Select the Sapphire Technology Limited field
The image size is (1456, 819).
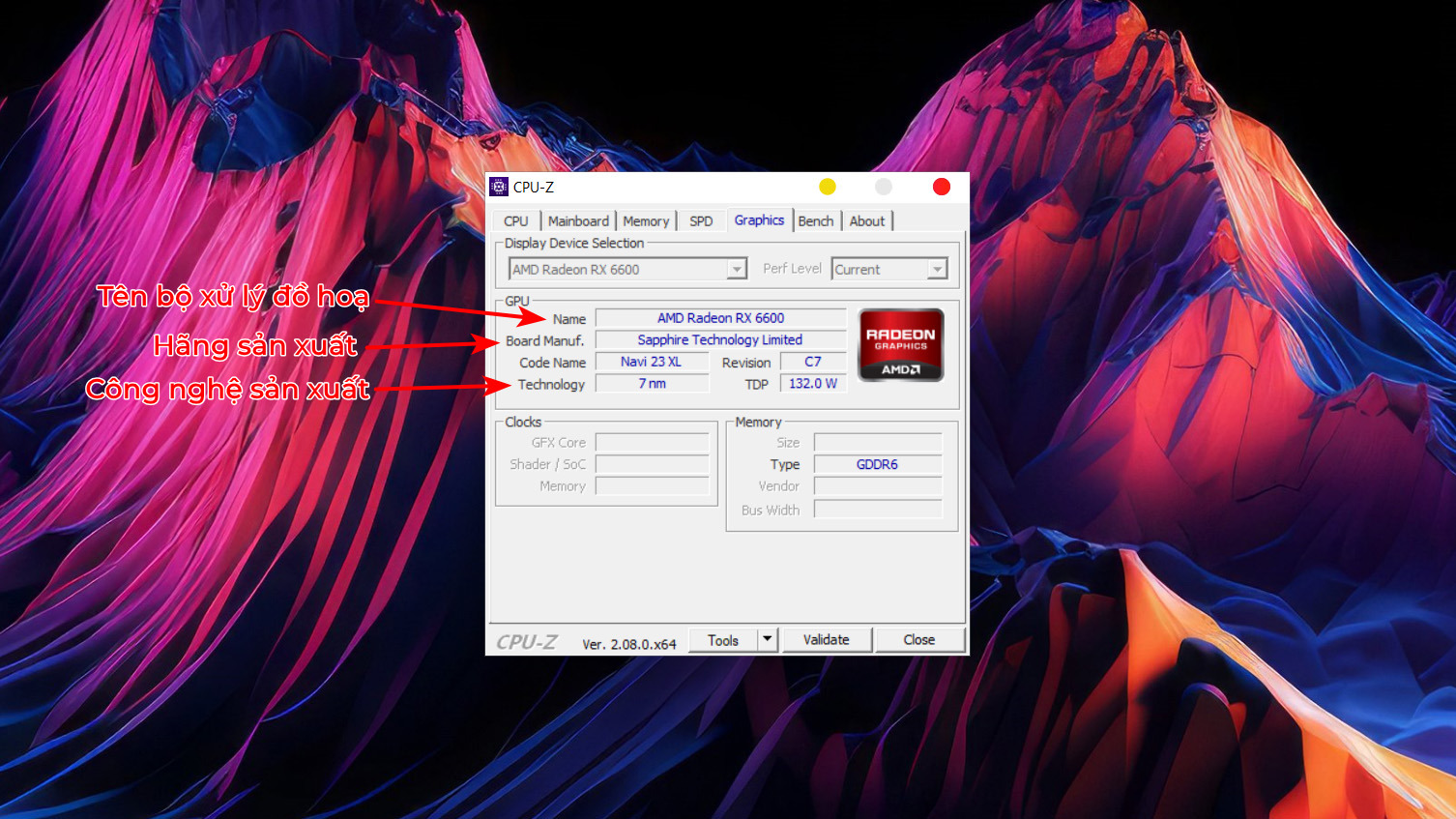click(x=720, y=340)
